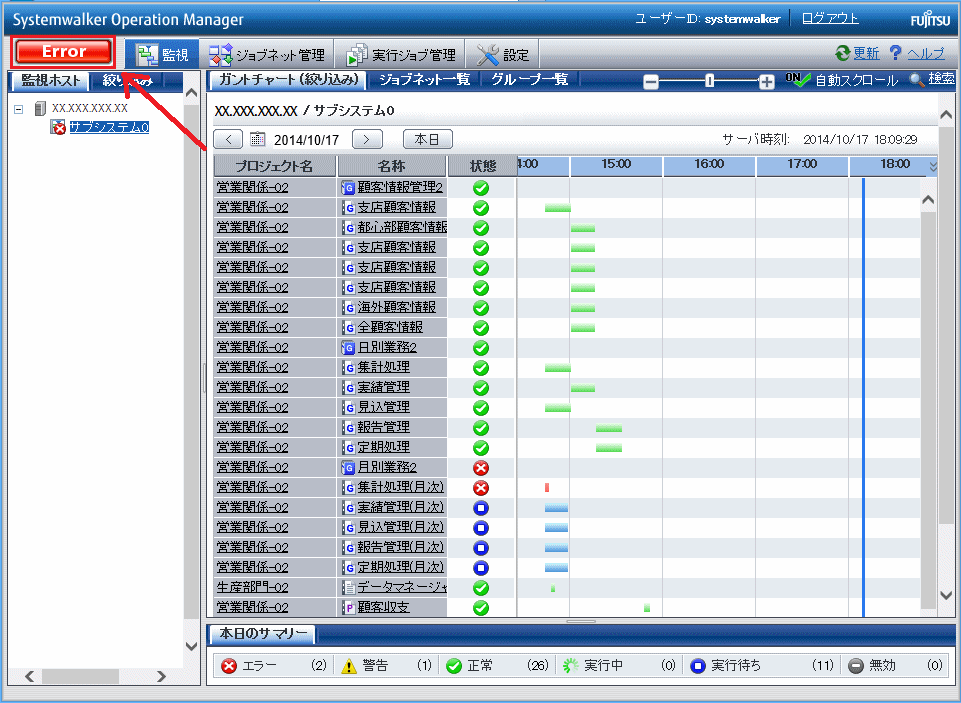Viewport: 961px width, 703px height.
Task: Click the 更新 refresh link
Action: pyautogui.click(x=866, y=53)
